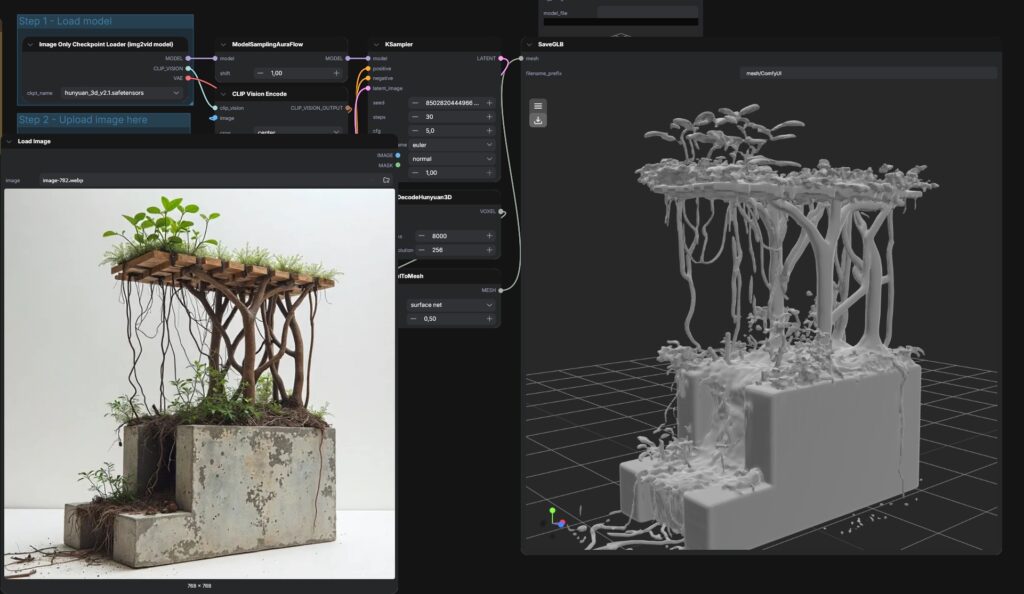Collapse the Load Image node

9,141
